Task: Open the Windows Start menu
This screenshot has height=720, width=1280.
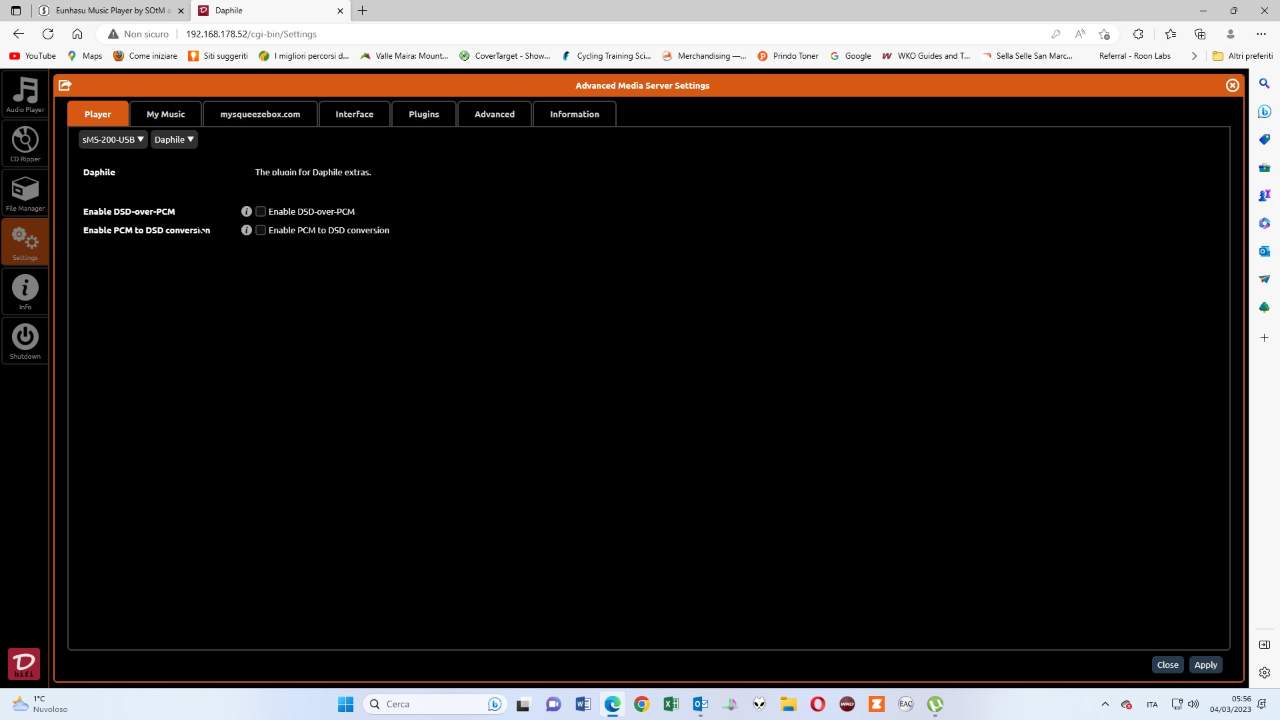Action: pos(345,704)
